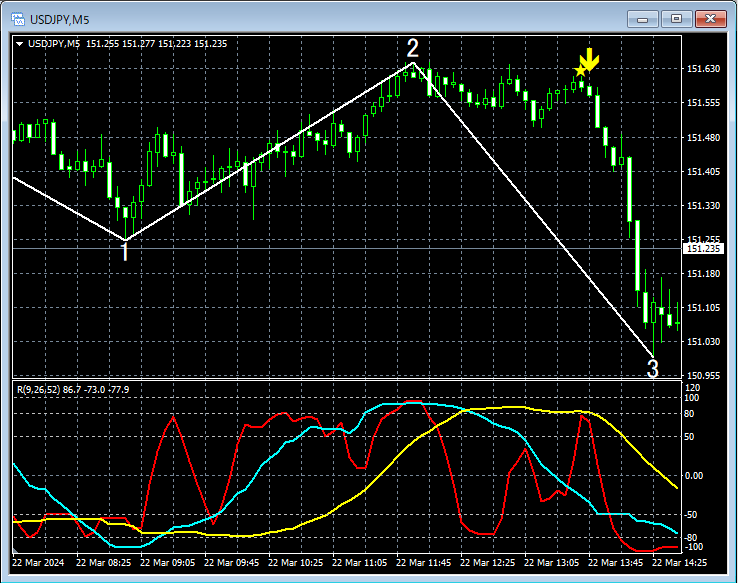739x583 pixels.
Task: Select the zigzag point label 3
Action: [652, 369]
